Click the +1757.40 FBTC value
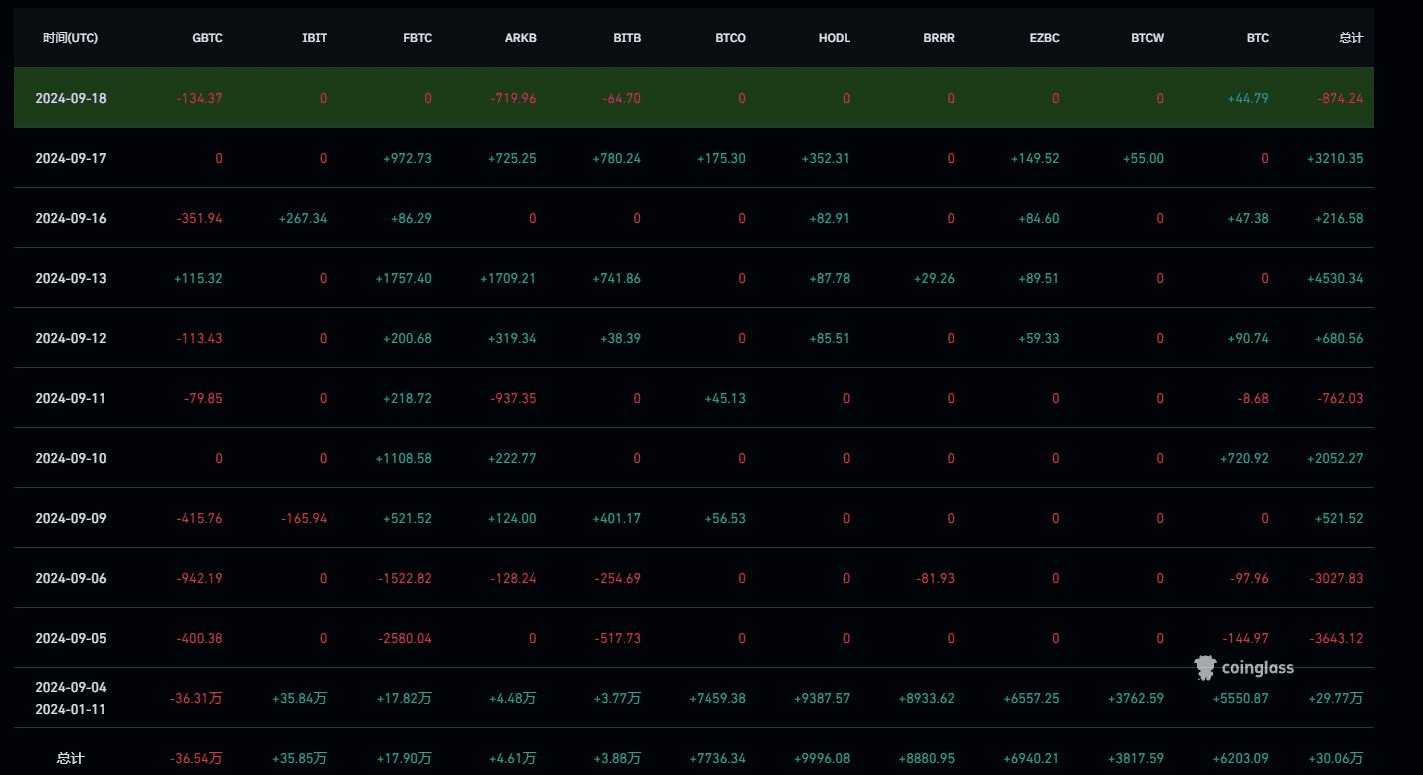The width and height of the screenshot is (1423, 775). click(404, 278)
